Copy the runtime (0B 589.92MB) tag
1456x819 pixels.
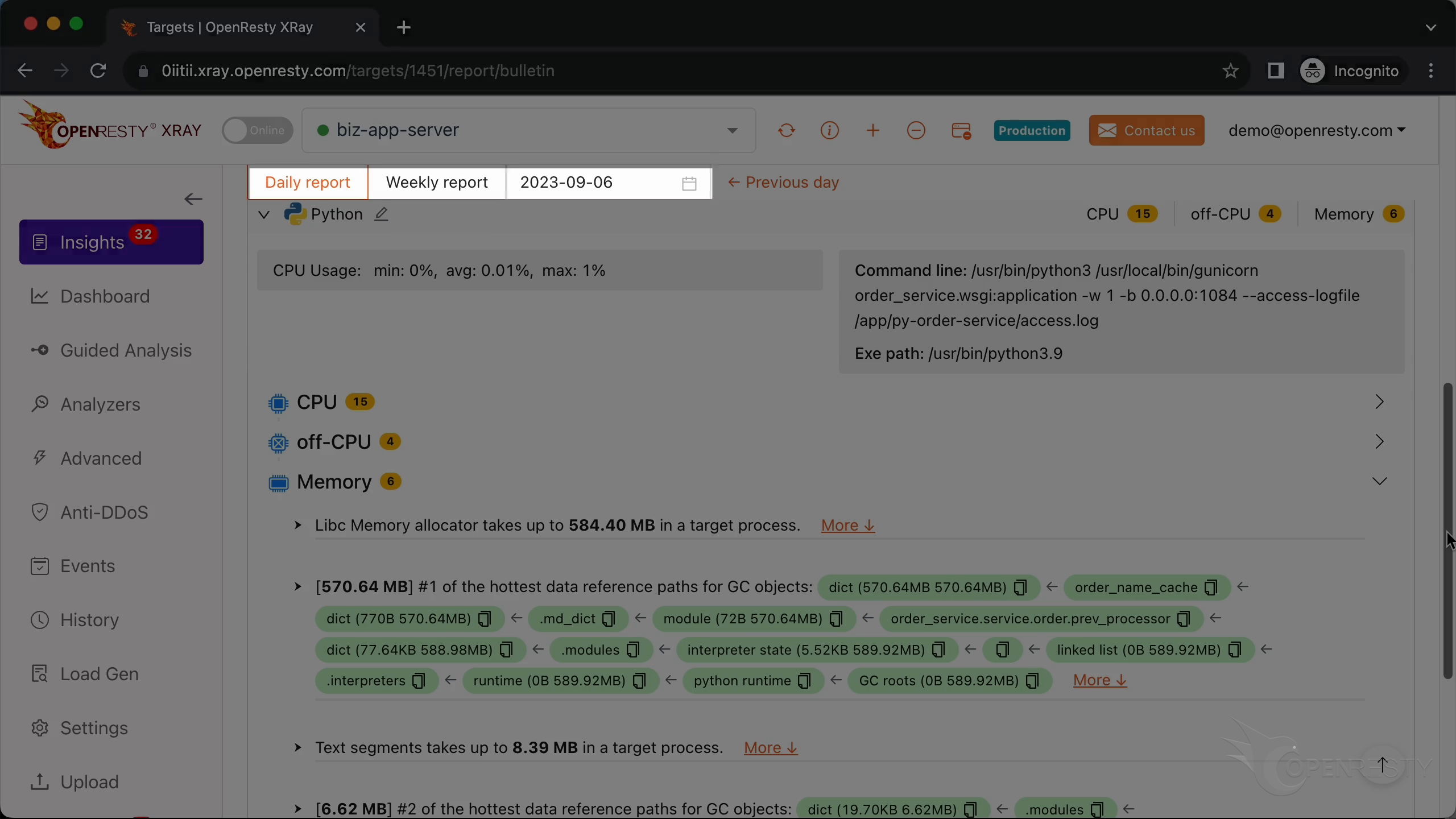click(x=639, y=681)
